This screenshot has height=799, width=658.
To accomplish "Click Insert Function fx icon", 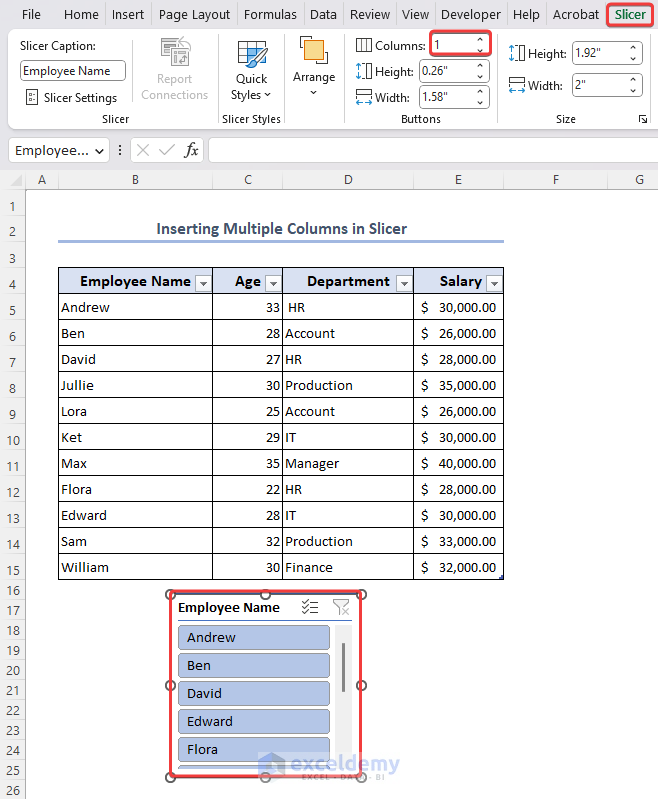I will point(191,150).
